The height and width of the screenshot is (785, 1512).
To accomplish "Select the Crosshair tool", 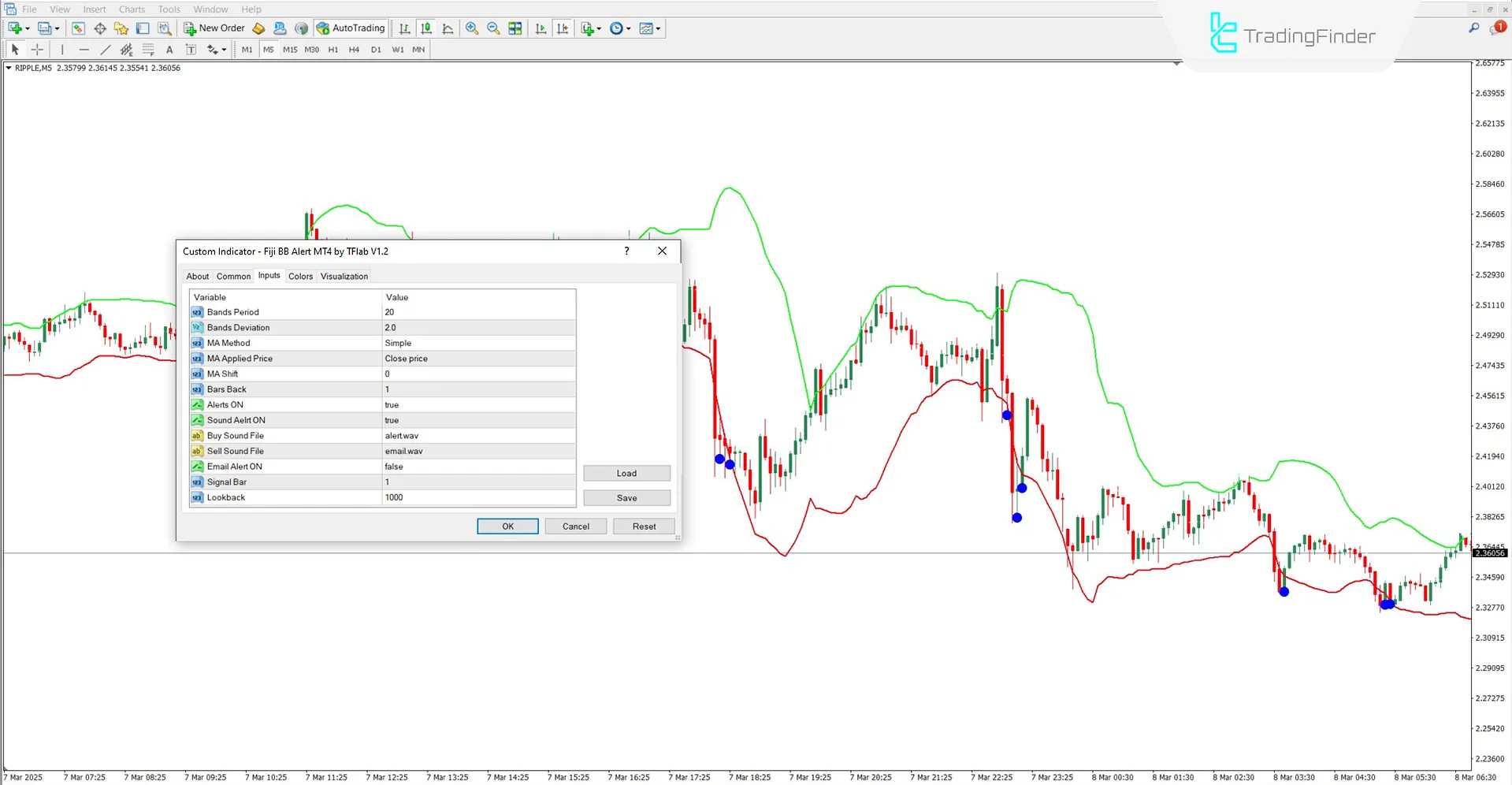I will (37, 49).
